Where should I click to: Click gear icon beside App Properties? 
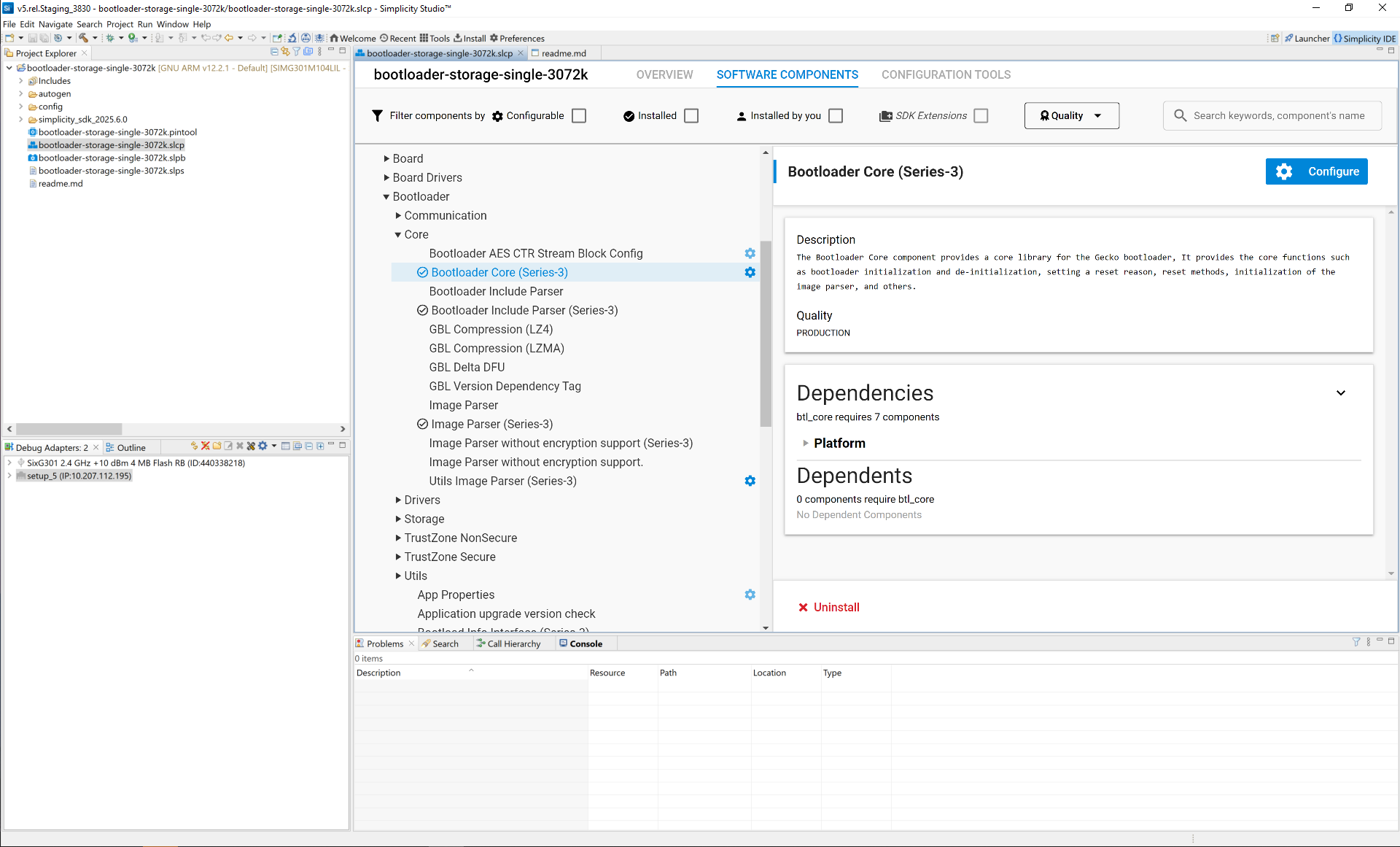point(750,595)
